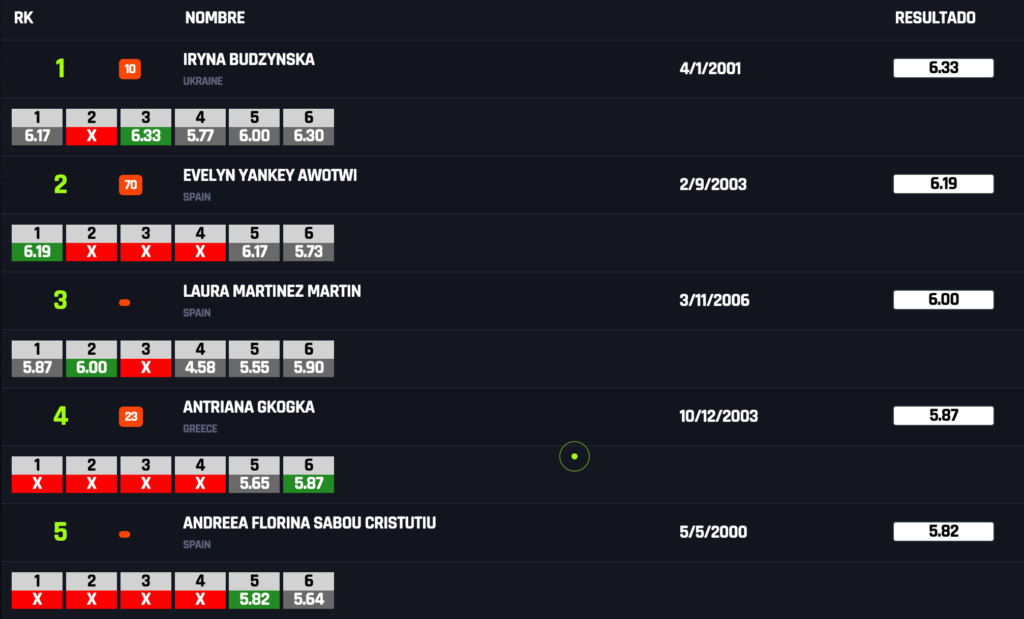Click the orange dash badge beside Laura Martinez Martin
This screenshot has height=619, width=1024.
pos(125,302)
